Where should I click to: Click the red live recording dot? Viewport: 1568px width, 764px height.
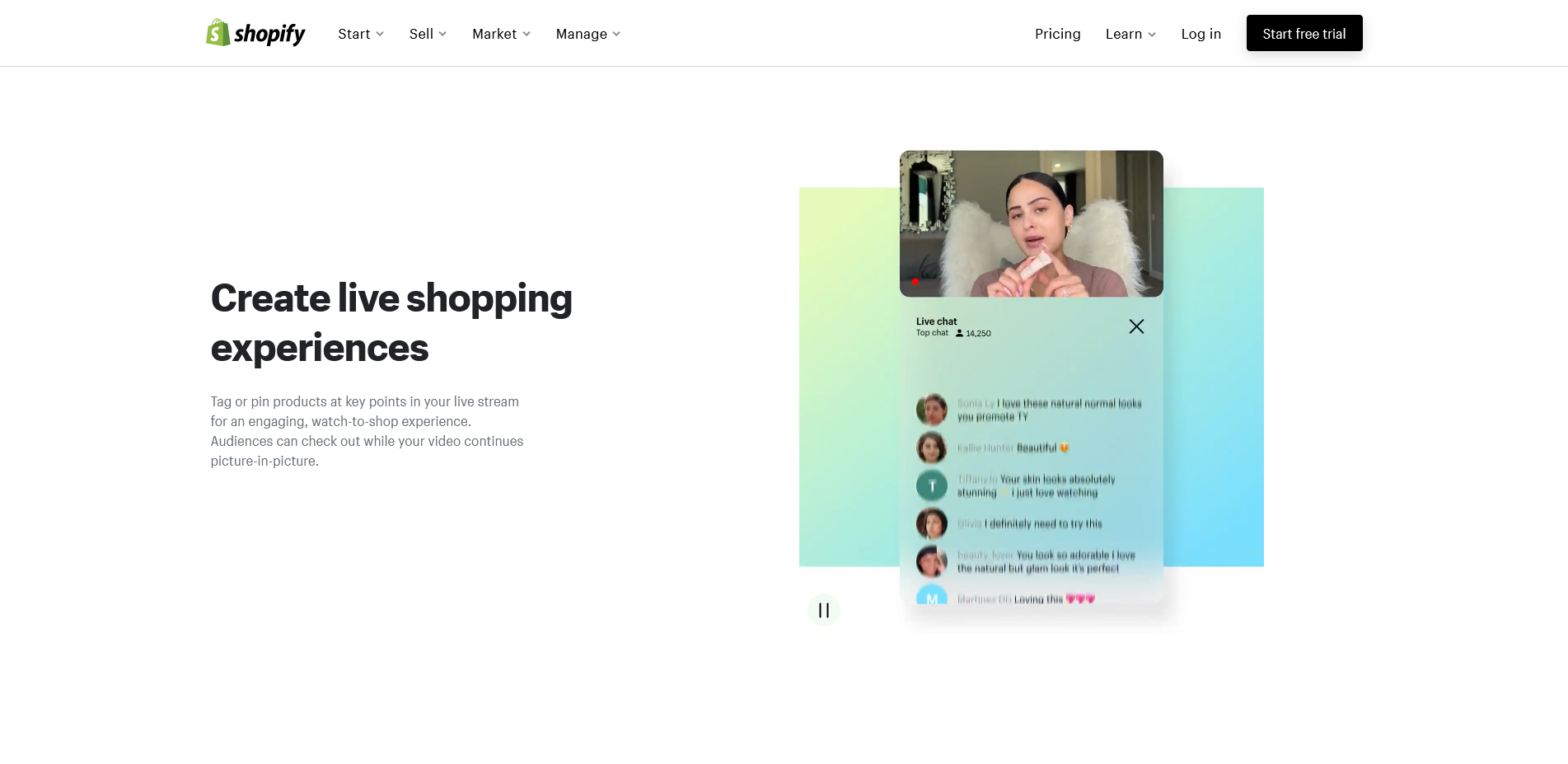coord(915,282)
